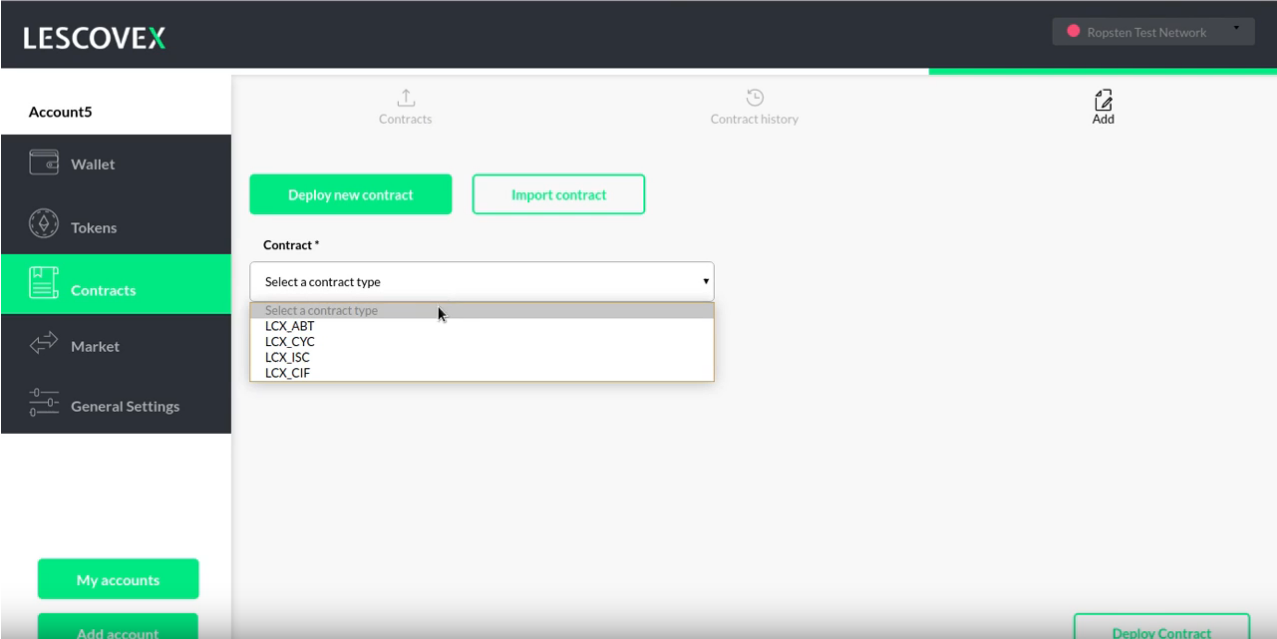The width and height of the screenshot is (1277, 639).
Task: Go to the Add tab label
Action: (x=1103, y=119)
